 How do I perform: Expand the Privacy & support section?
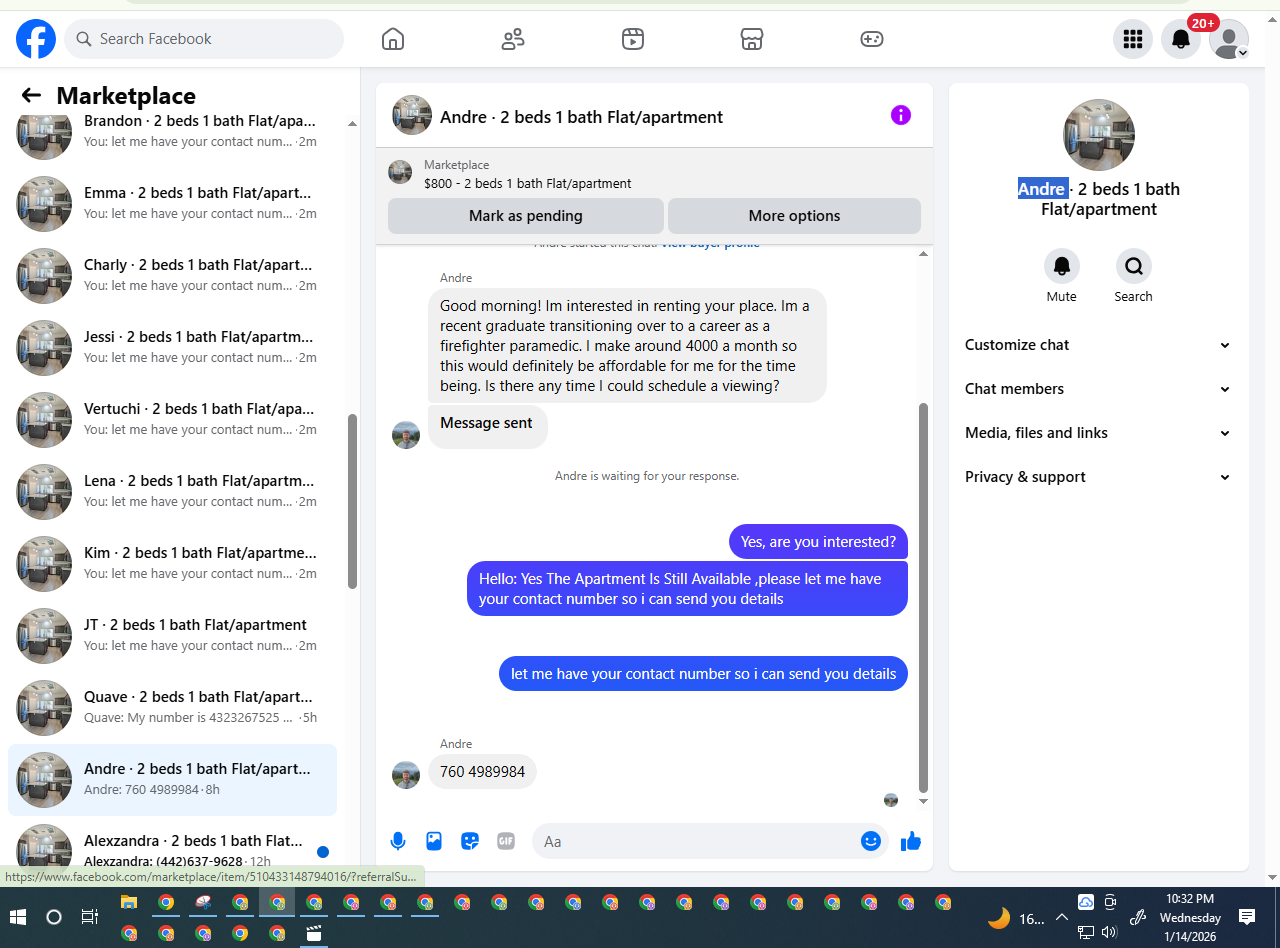click(x=1098, y=477)
